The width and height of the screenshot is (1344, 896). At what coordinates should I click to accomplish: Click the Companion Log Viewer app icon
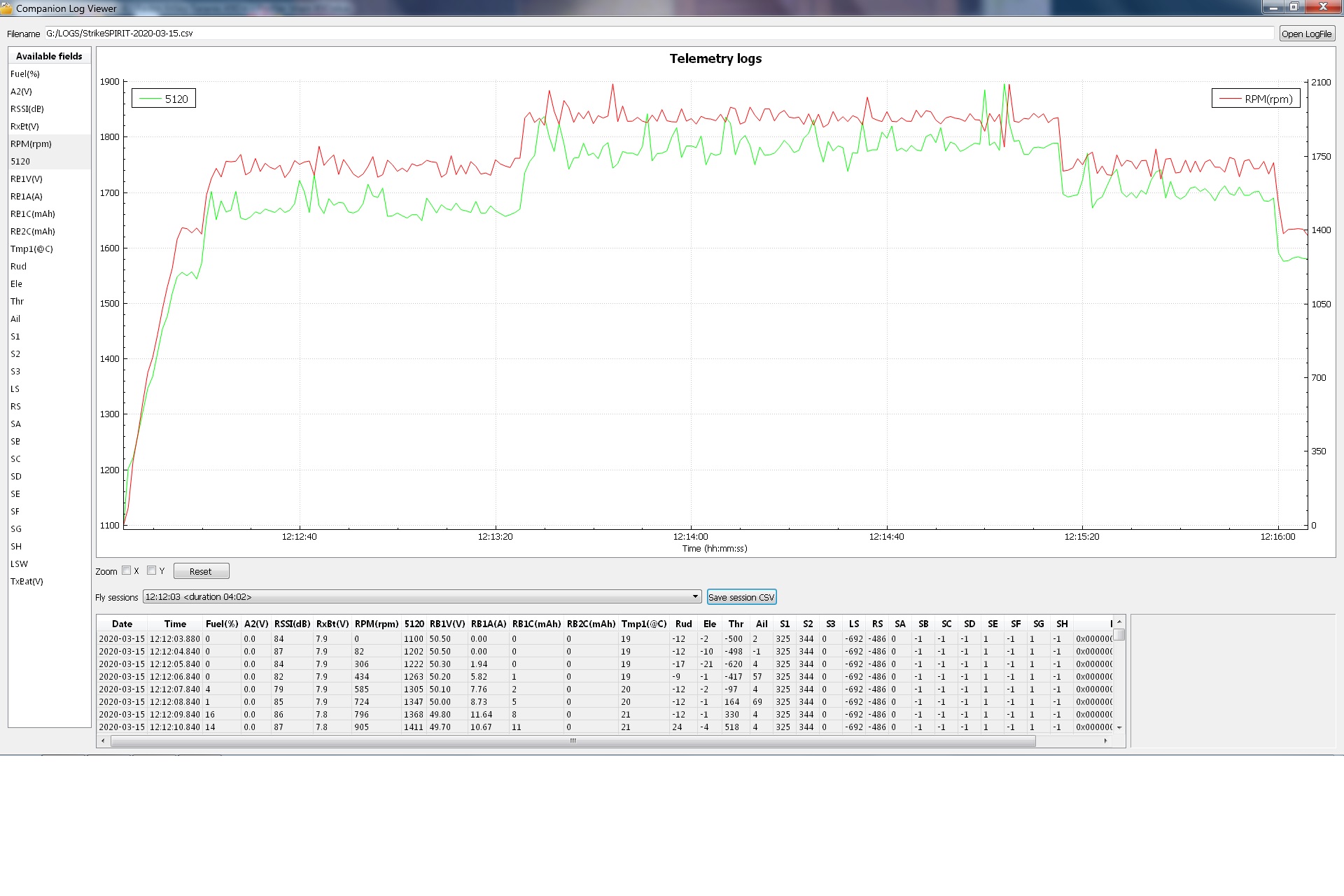click(6, 8)
